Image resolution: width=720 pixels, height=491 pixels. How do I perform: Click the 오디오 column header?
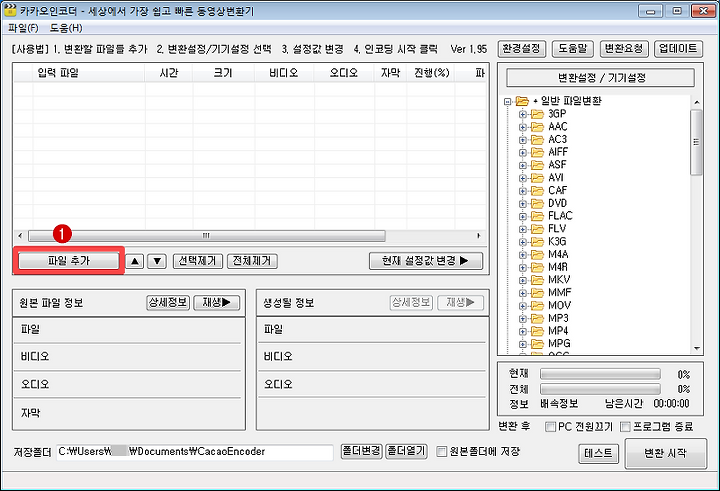coord(344,73)
